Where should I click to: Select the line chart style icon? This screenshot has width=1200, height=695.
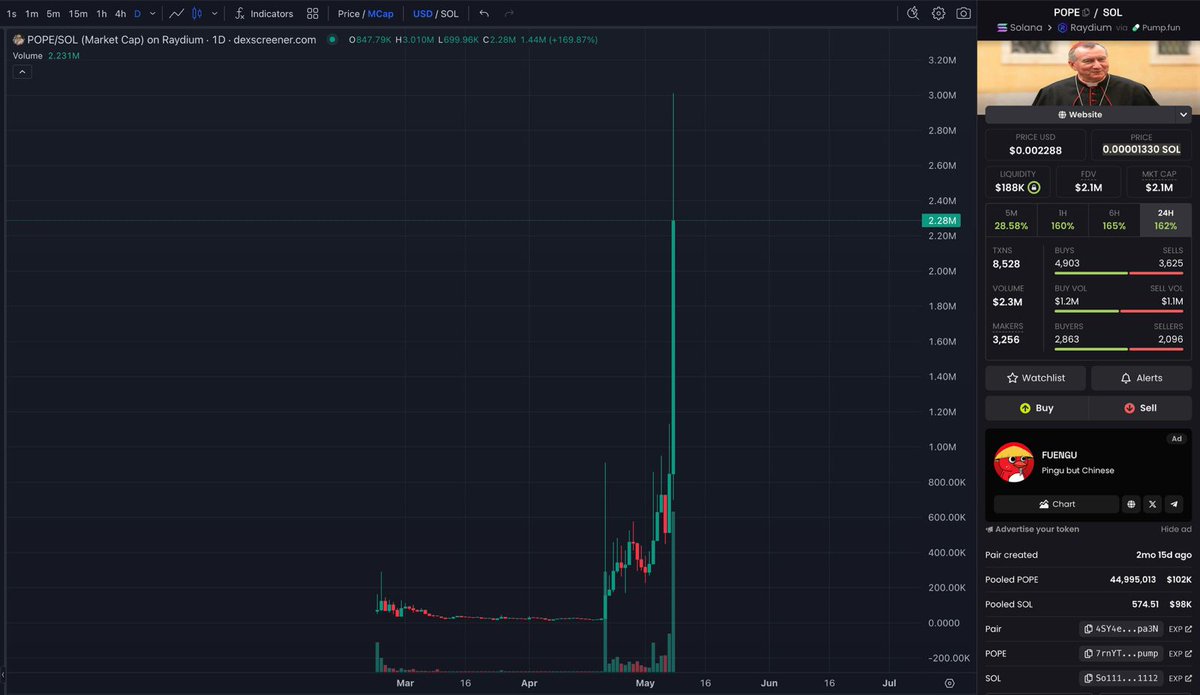(x=177, y=14)
